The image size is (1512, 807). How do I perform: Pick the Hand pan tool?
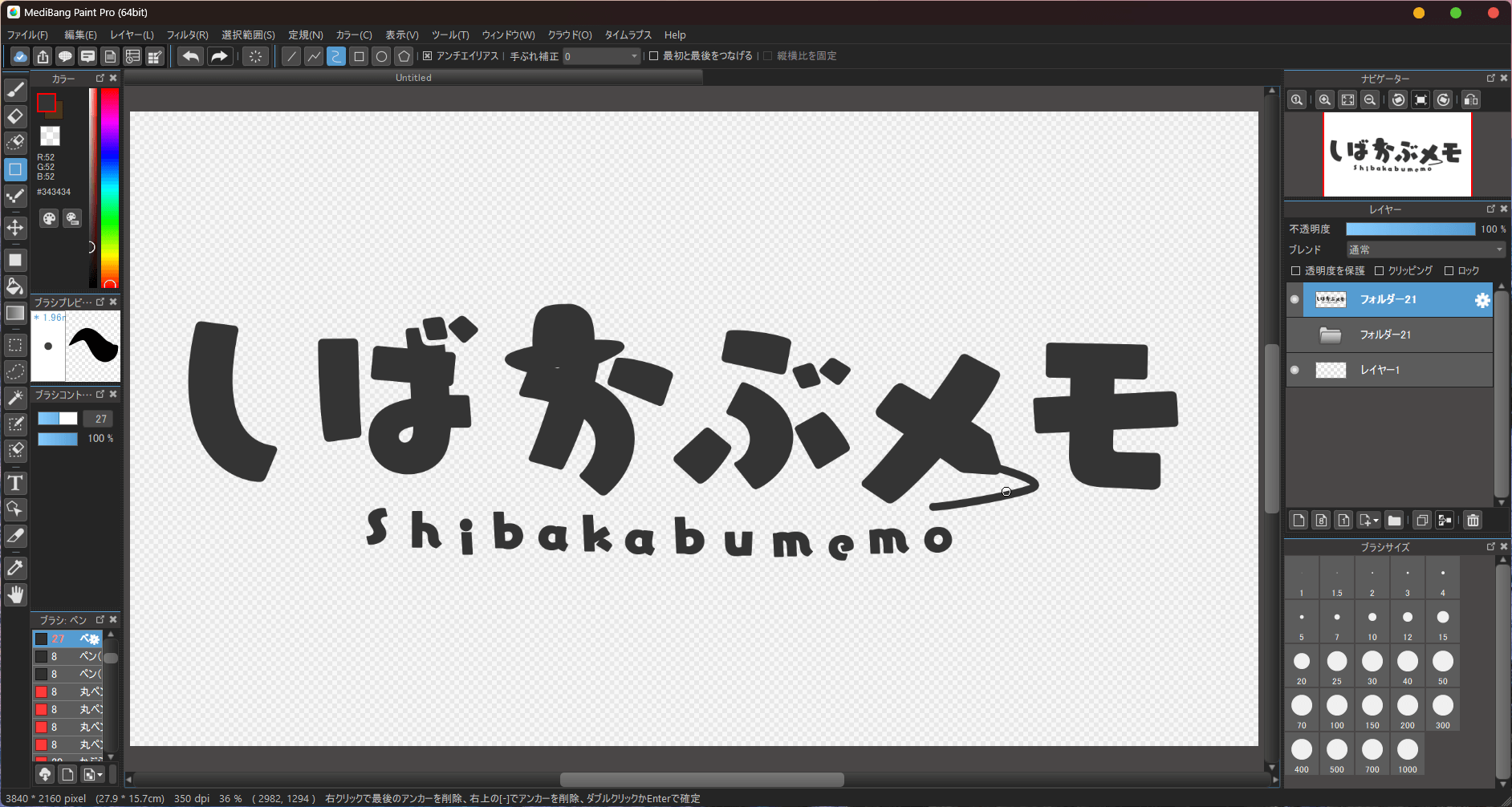[x=15, y=594]
